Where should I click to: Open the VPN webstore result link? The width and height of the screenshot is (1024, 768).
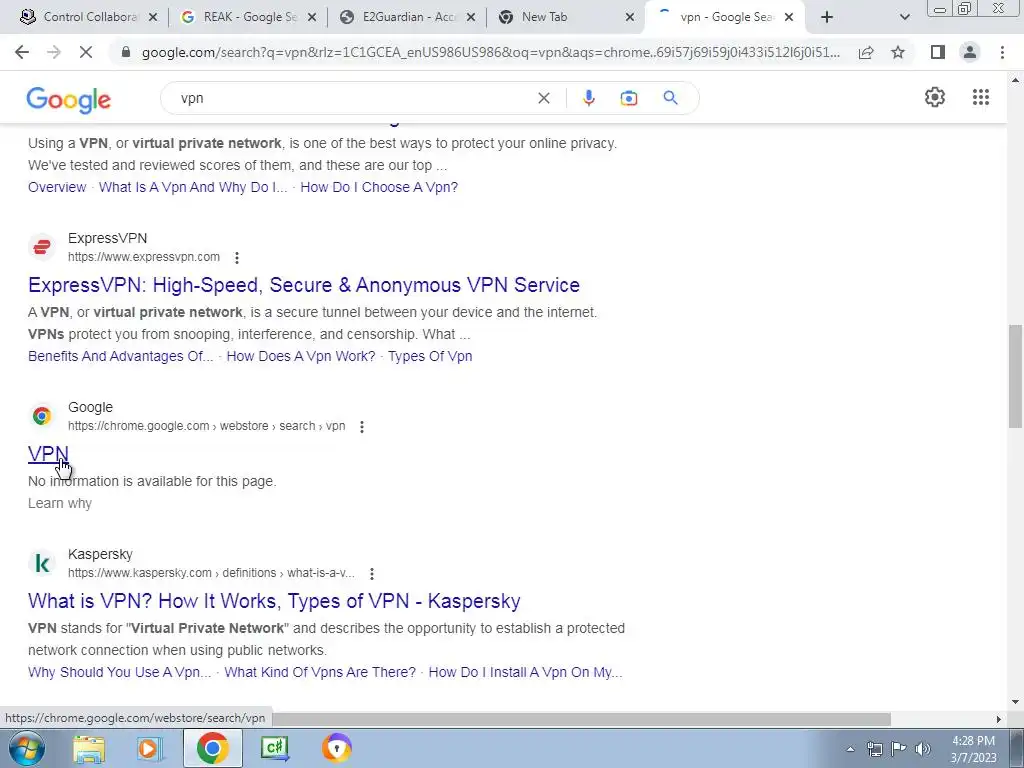click(x=48, y=453)
